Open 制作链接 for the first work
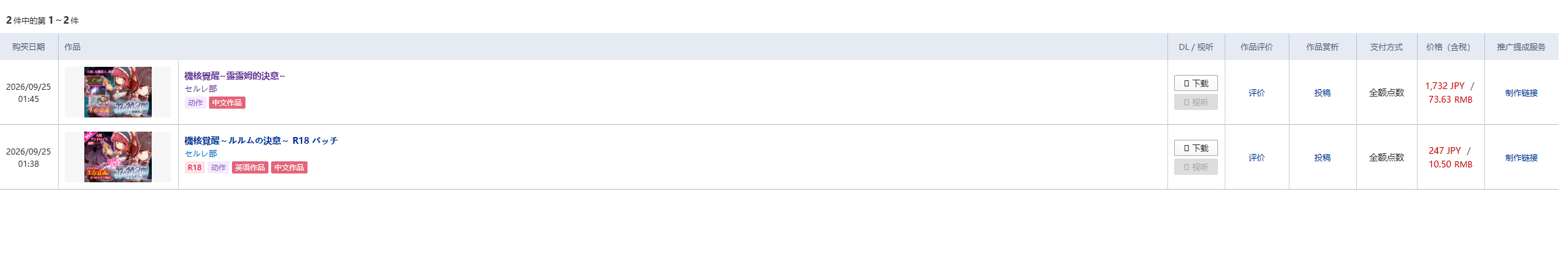The height and width of the screenshot is (270, 1568). (x=1521, y=92)
